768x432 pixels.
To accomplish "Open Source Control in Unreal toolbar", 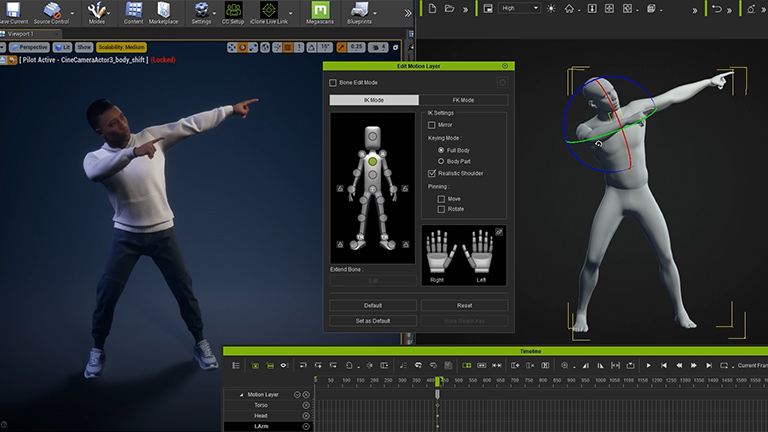I will [51, 10].
